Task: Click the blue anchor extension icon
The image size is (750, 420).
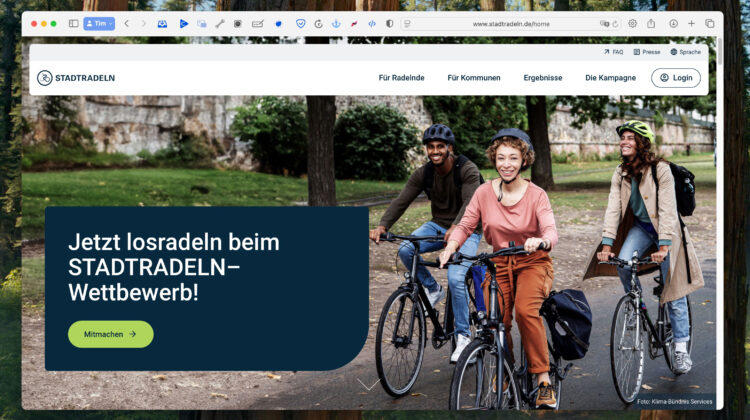Action: coord(336,23)
